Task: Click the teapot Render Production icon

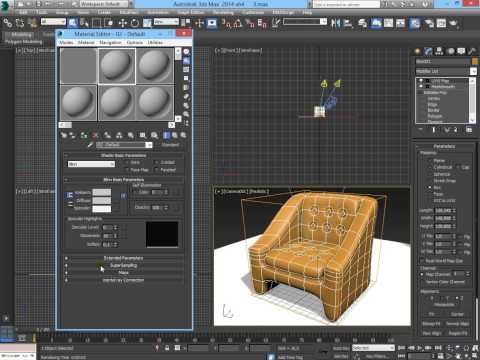Action: click(x=453, y=23)
